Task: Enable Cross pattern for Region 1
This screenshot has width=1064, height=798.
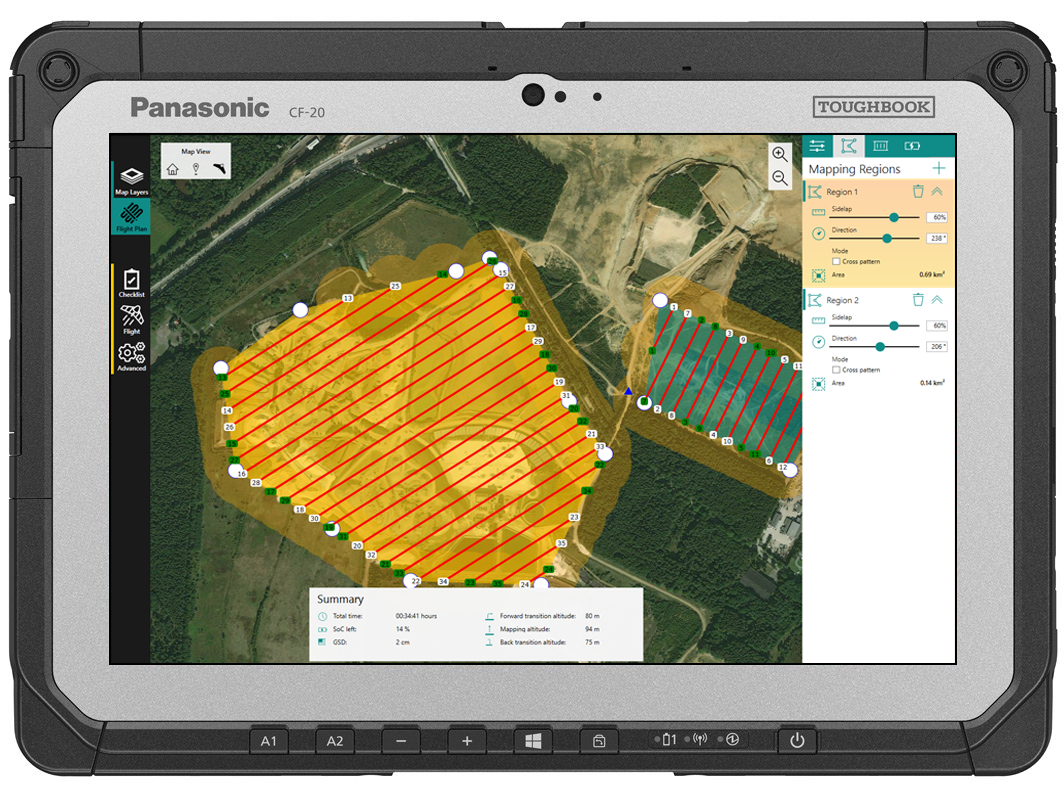Action: pyautogui.click(x=836, y=261)
